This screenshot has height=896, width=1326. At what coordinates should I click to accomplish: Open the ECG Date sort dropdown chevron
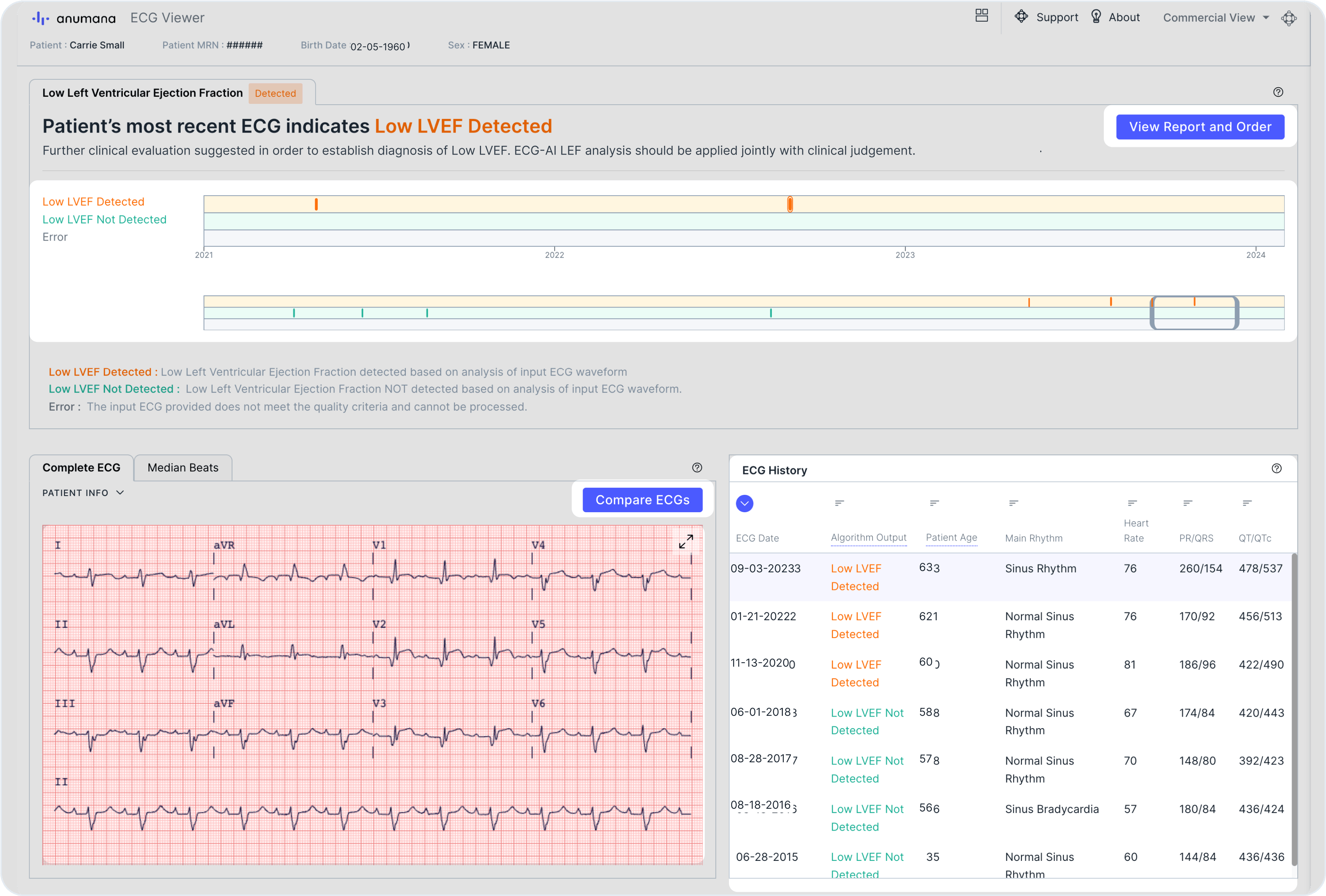744,504
